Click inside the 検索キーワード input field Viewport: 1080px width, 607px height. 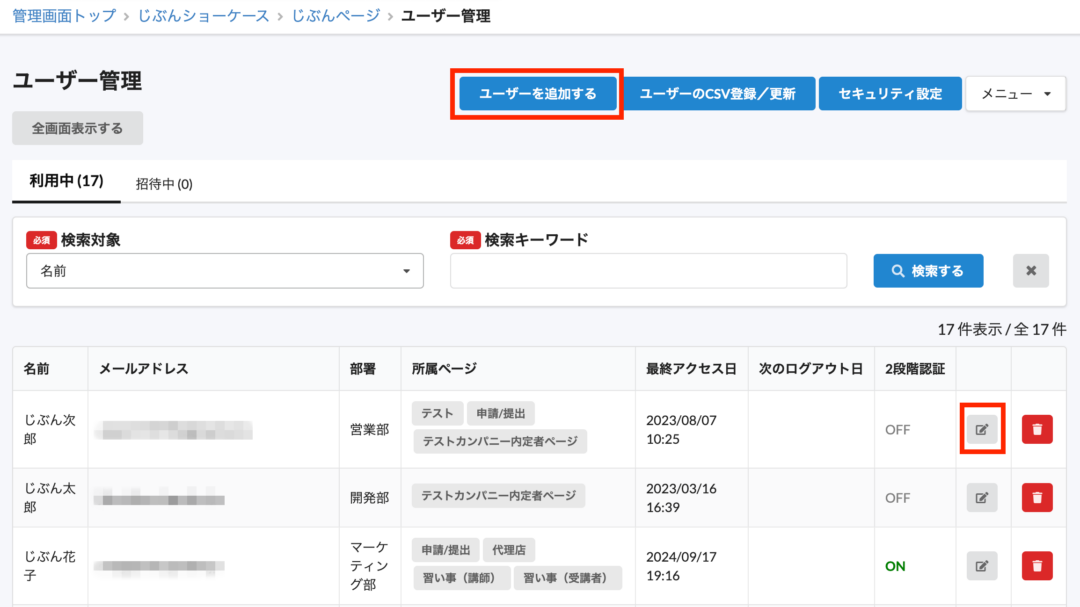648,270
